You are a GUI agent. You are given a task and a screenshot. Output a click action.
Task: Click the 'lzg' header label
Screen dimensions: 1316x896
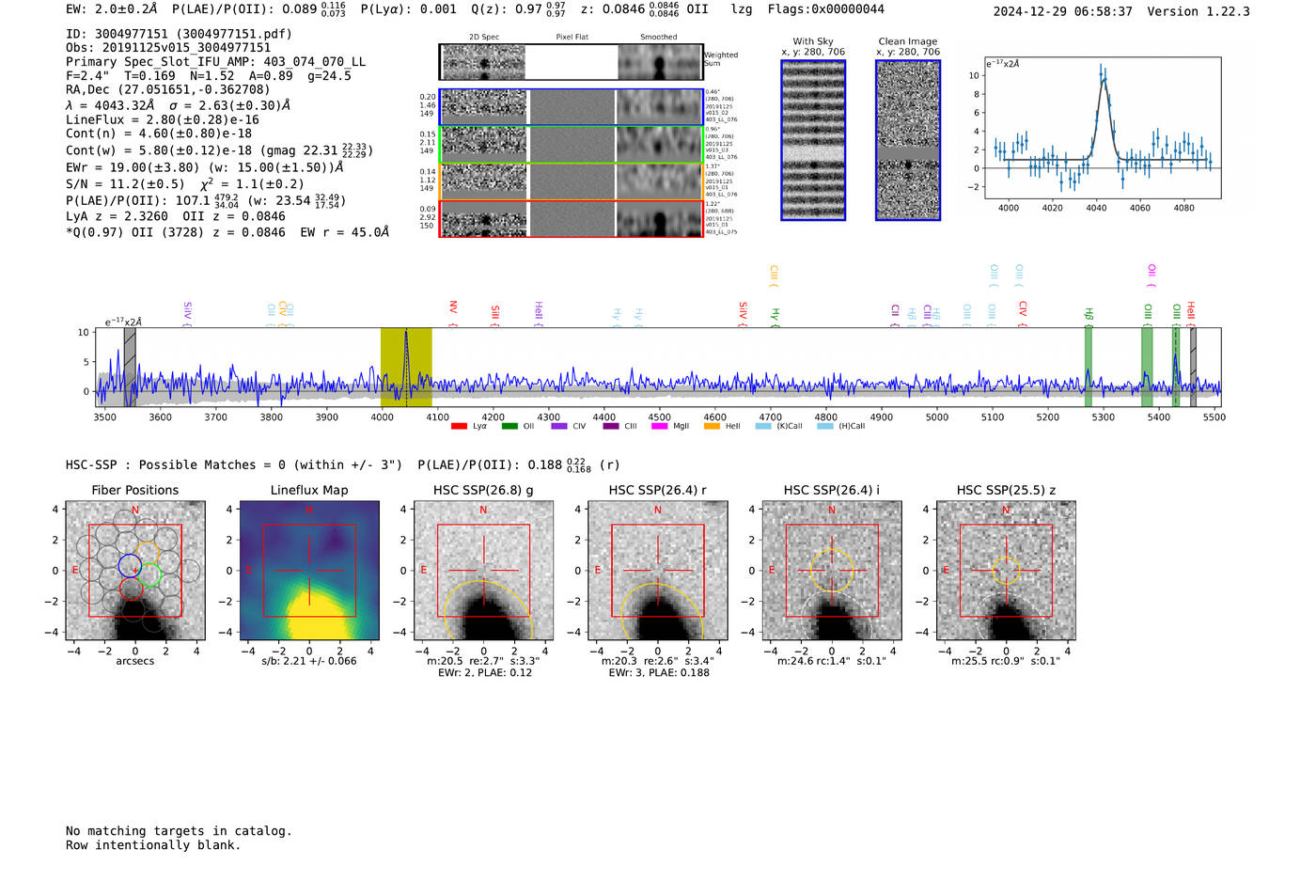pos(742,9)
